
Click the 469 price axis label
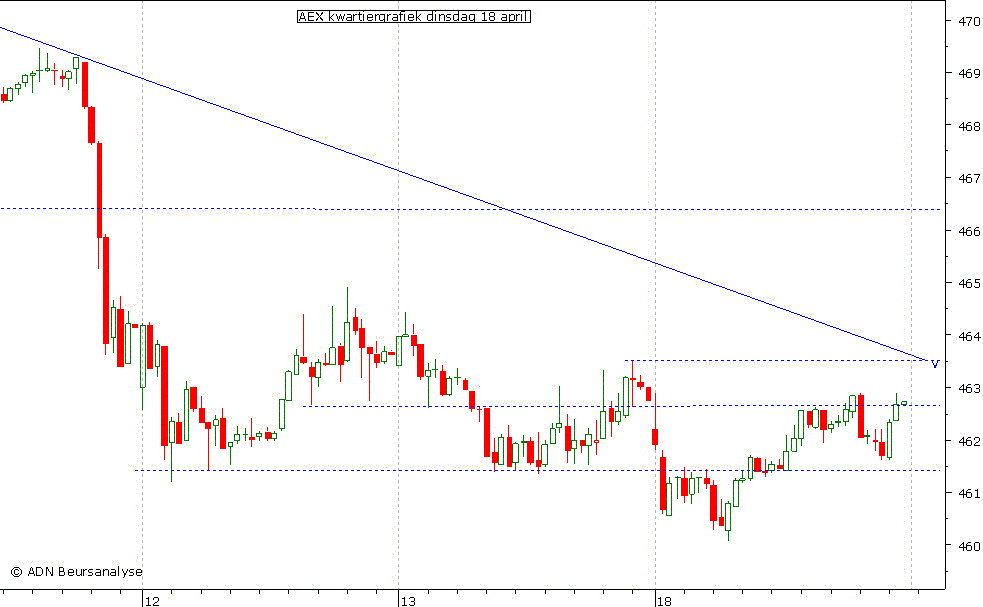click(x=969, y=73)
